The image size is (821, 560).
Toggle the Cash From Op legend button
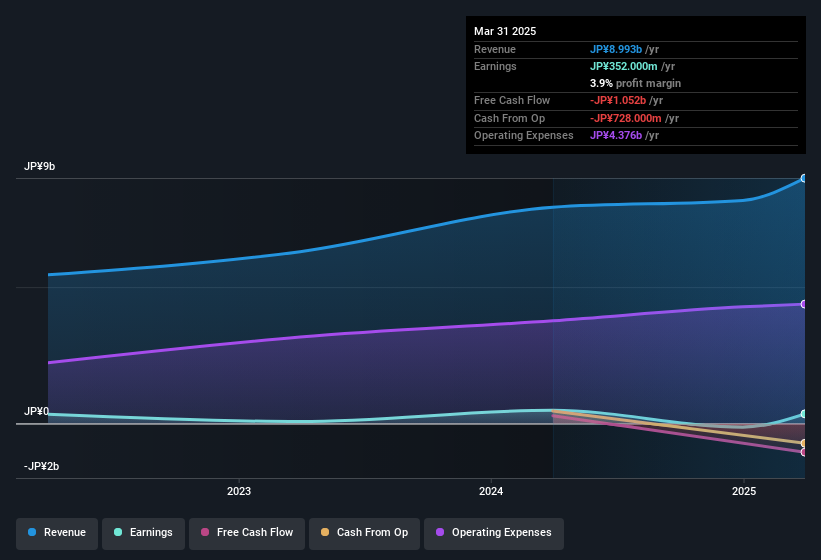click(364, 533)
